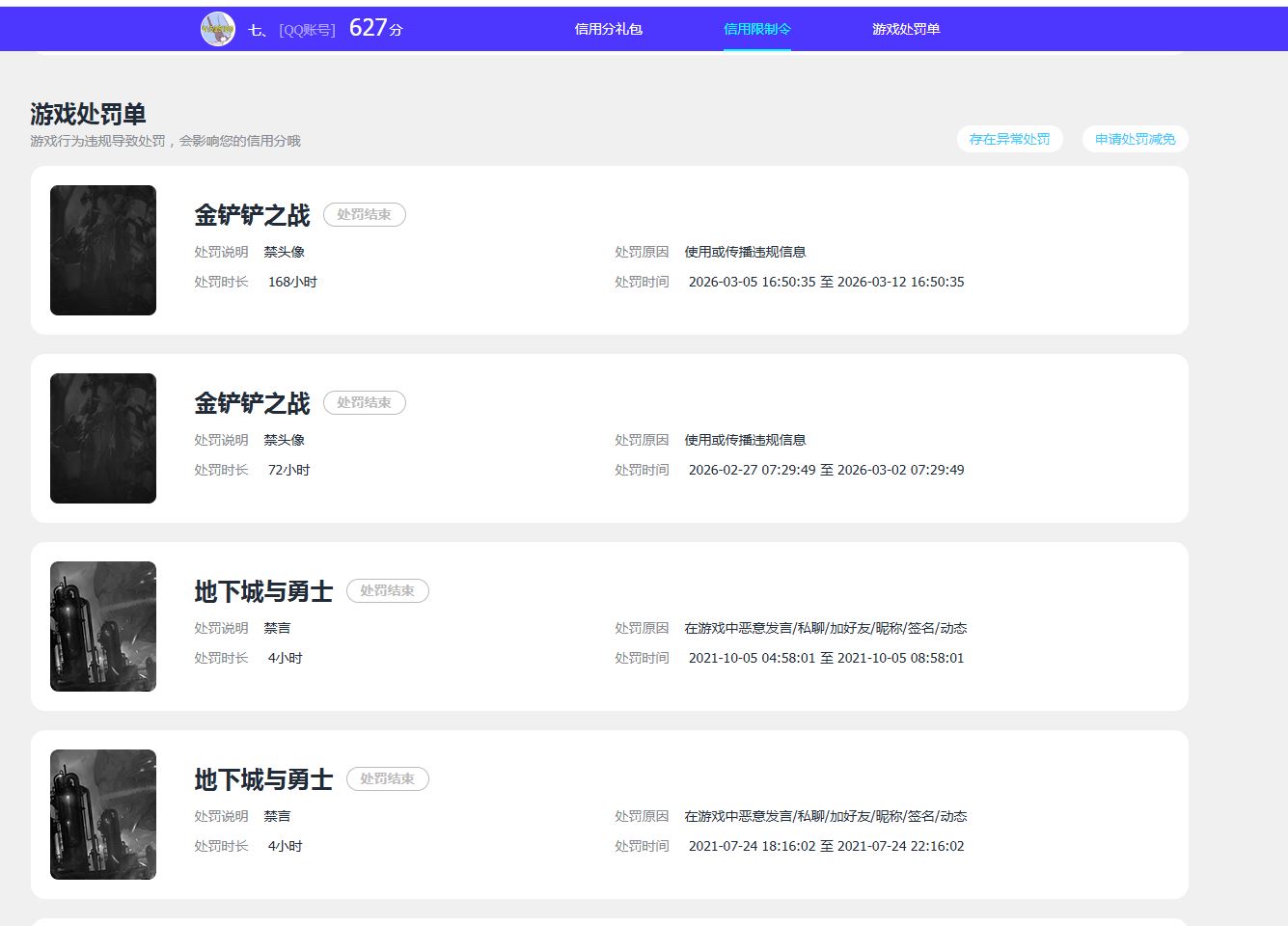
Task: Click the user avatar icon in the header
Action: tap(218, 28)
